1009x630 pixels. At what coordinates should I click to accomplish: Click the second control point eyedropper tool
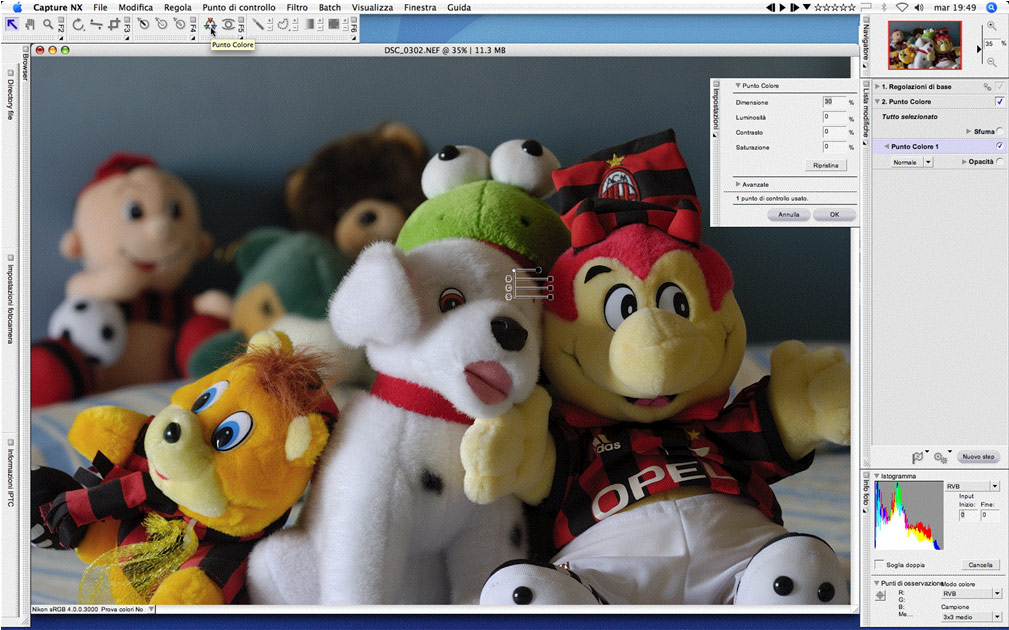[162, 25]
